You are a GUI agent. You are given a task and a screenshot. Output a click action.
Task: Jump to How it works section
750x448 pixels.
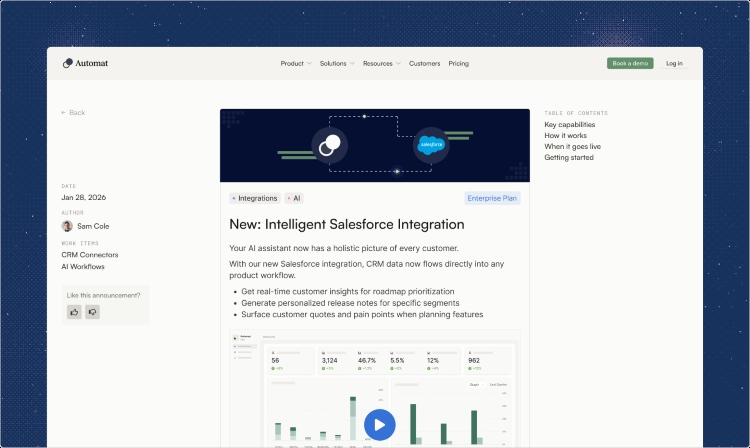coord(565,136)
